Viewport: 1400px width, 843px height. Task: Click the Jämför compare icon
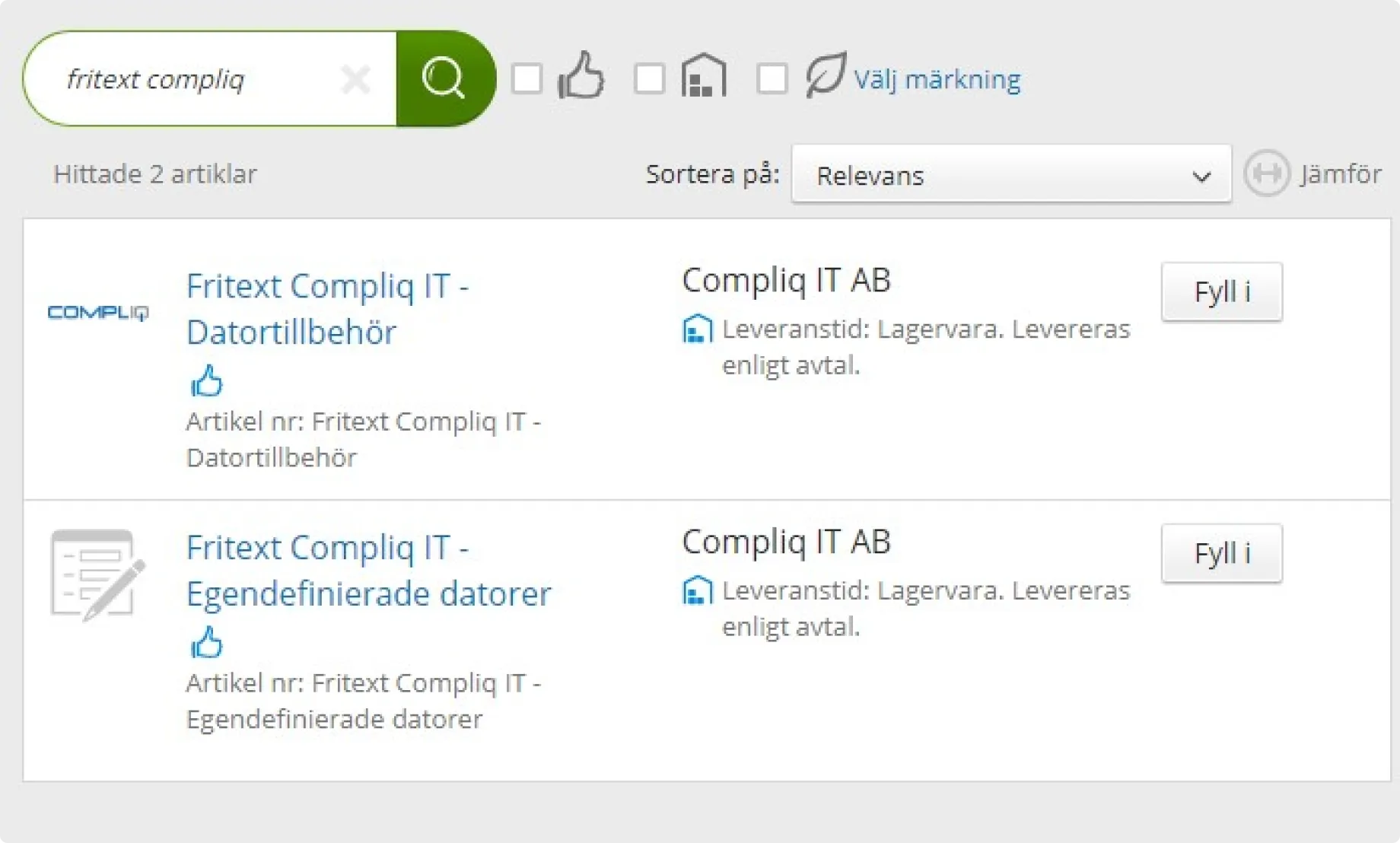(1267, 173)
